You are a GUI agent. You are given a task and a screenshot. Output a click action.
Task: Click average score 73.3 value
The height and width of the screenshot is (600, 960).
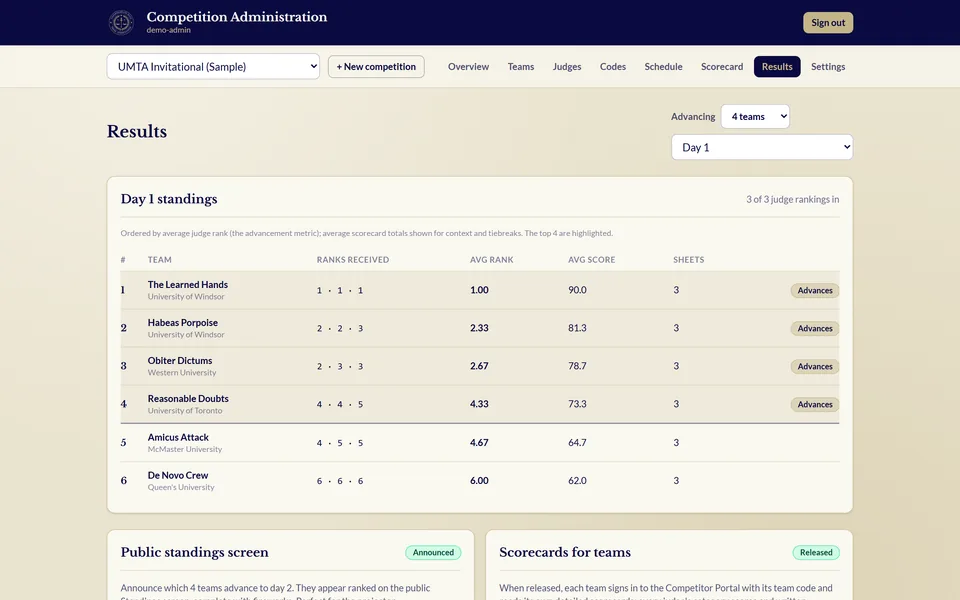pyautogui.click(x=577, y=404)
